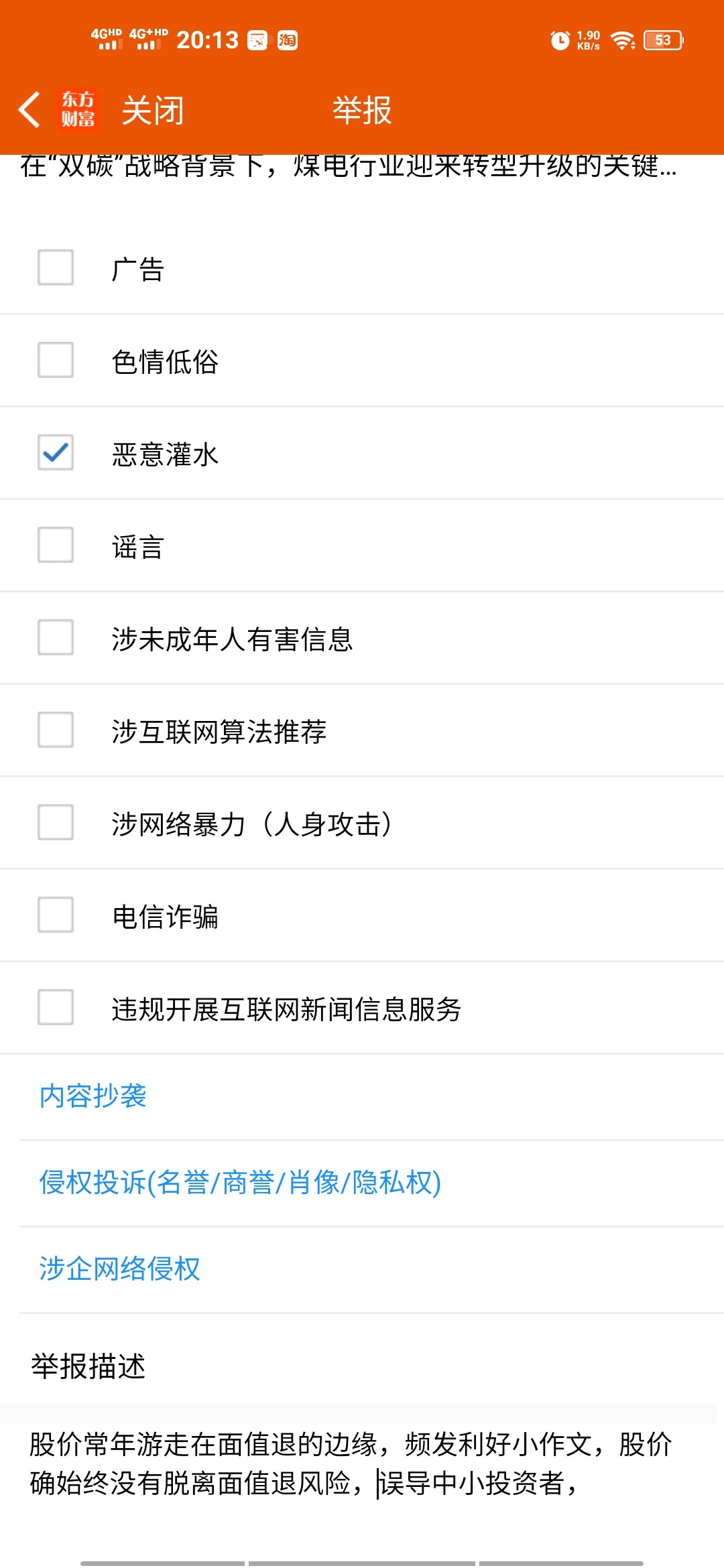This screenshot has width=724, height=1568.
Task: Select 涉网络暴力（人身攻击）option
Action: tap(362, 823)
